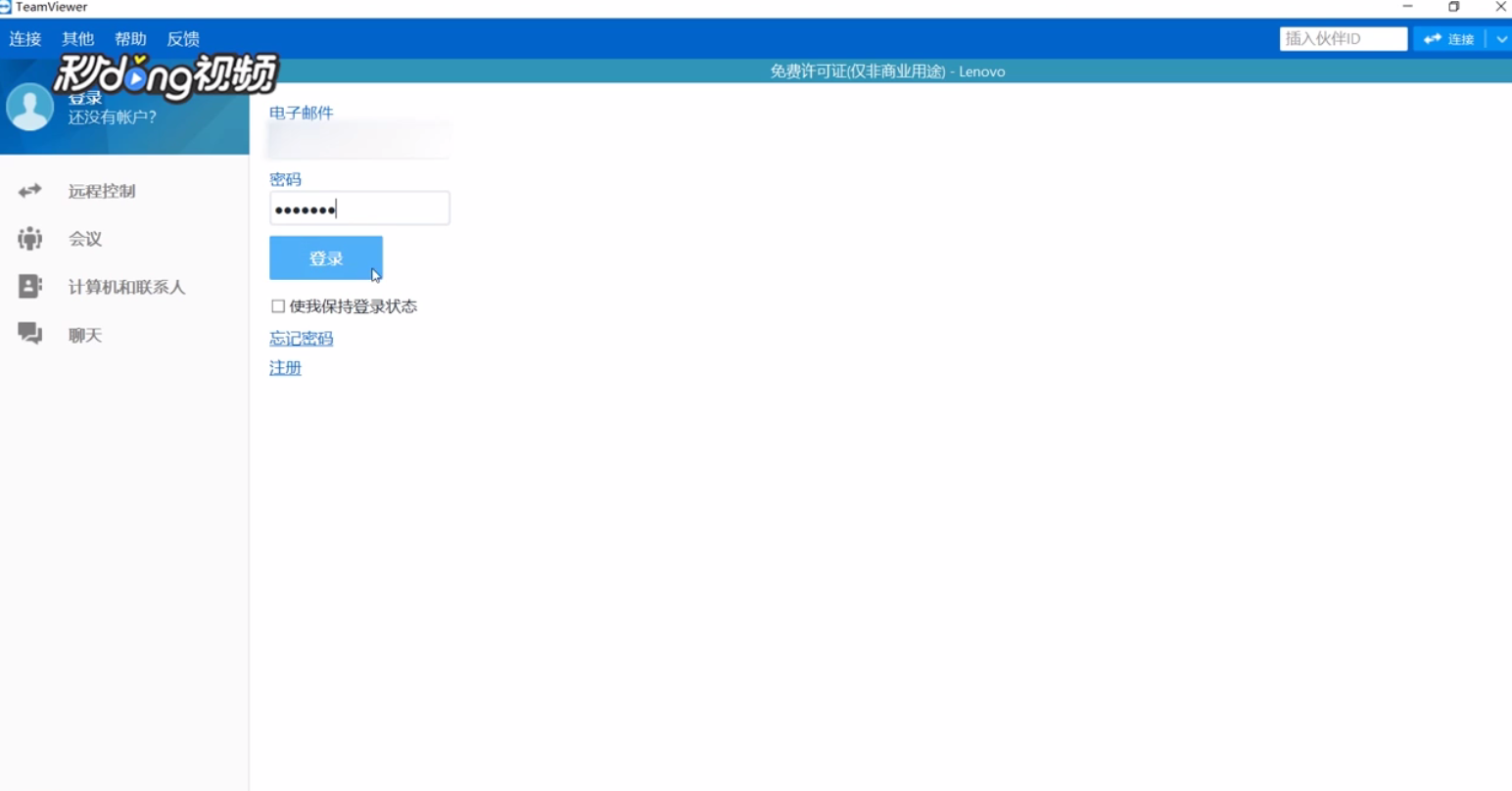
Task: Open the 帮助 menu
Action: coord(130,39)
